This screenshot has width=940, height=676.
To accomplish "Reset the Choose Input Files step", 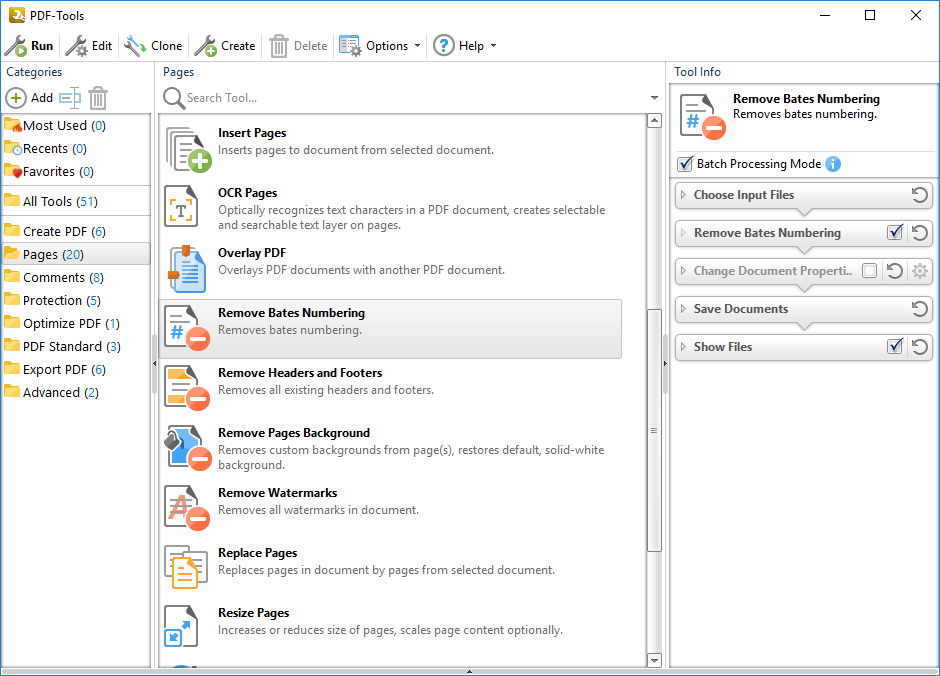I will click(x=920, y=195).
